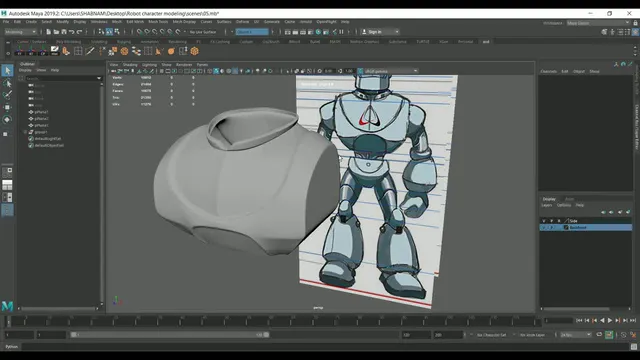Click the Play forward button
Screen dimensions: 640x360
[610, 321]
